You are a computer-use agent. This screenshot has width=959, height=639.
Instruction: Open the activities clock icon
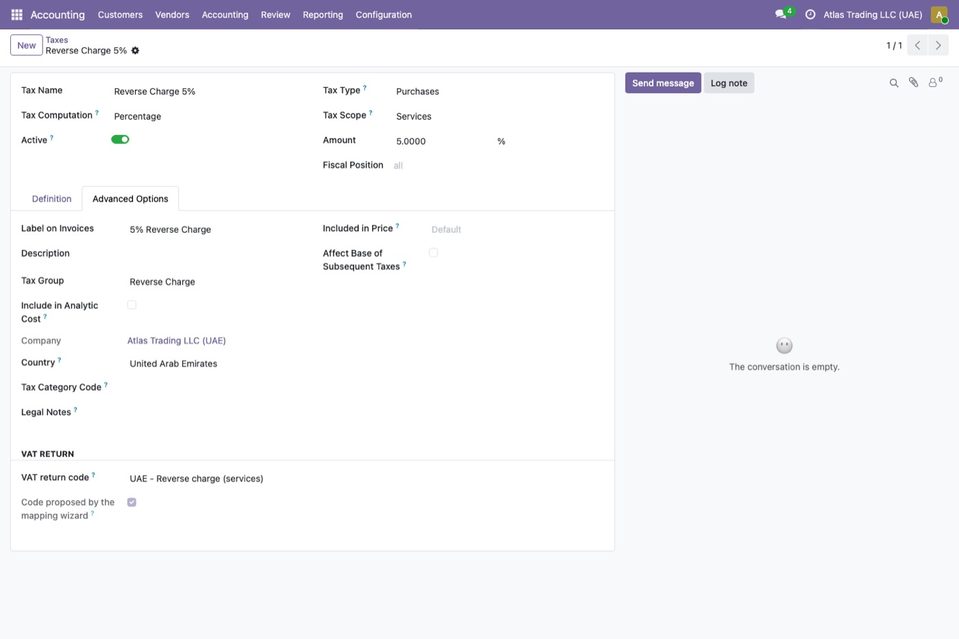(810, 14)
